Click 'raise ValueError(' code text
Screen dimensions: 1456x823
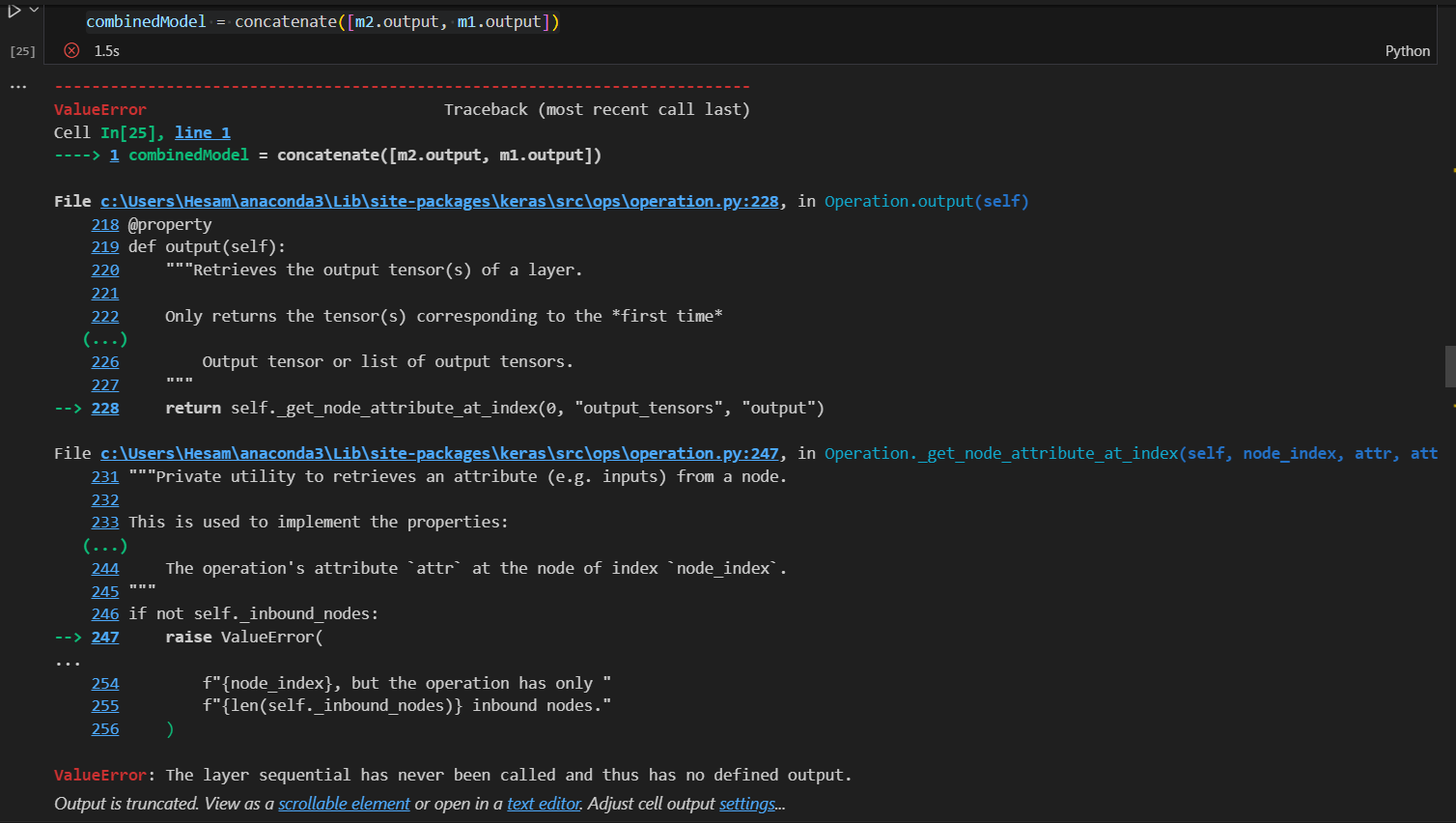pyautogui.click(x=244, y=637)
